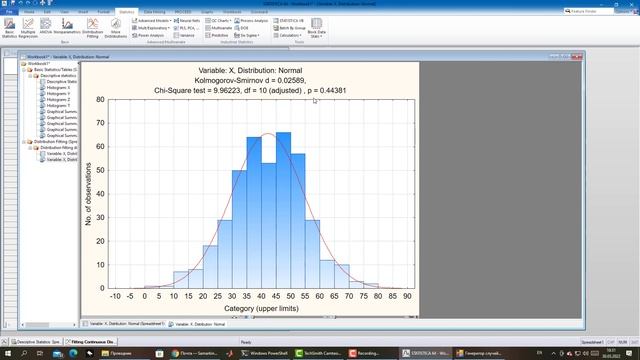Launch the Multiple Regression tool

coord(28,28)
